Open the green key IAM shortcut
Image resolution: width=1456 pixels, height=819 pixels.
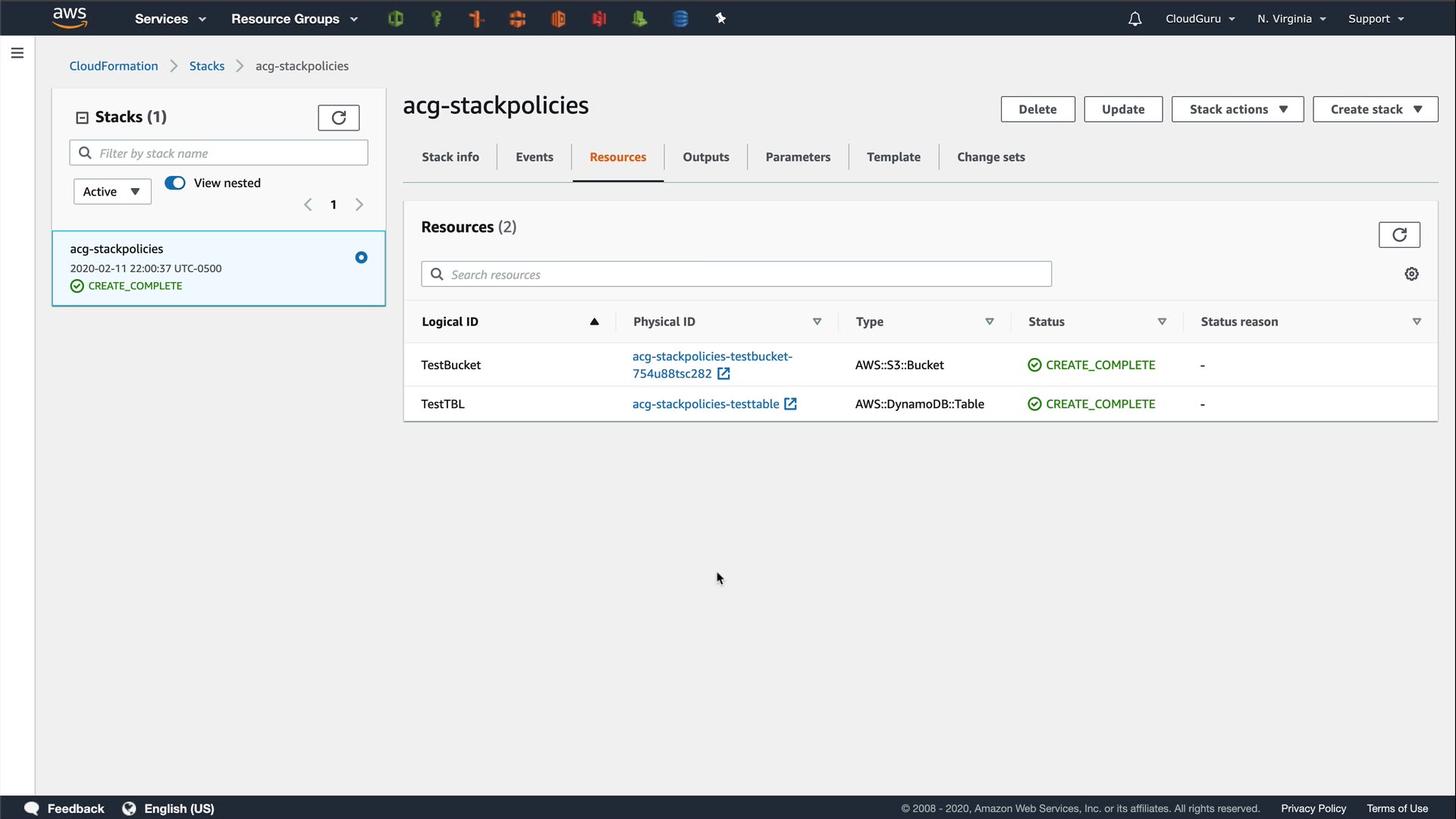436,19
